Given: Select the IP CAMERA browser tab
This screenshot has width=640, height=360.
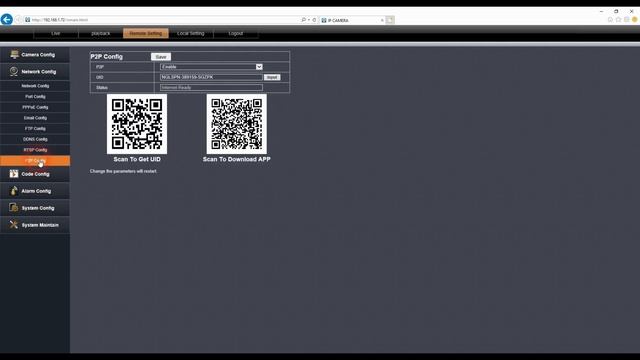Looking at the screenshot, I should click(352, 20).
